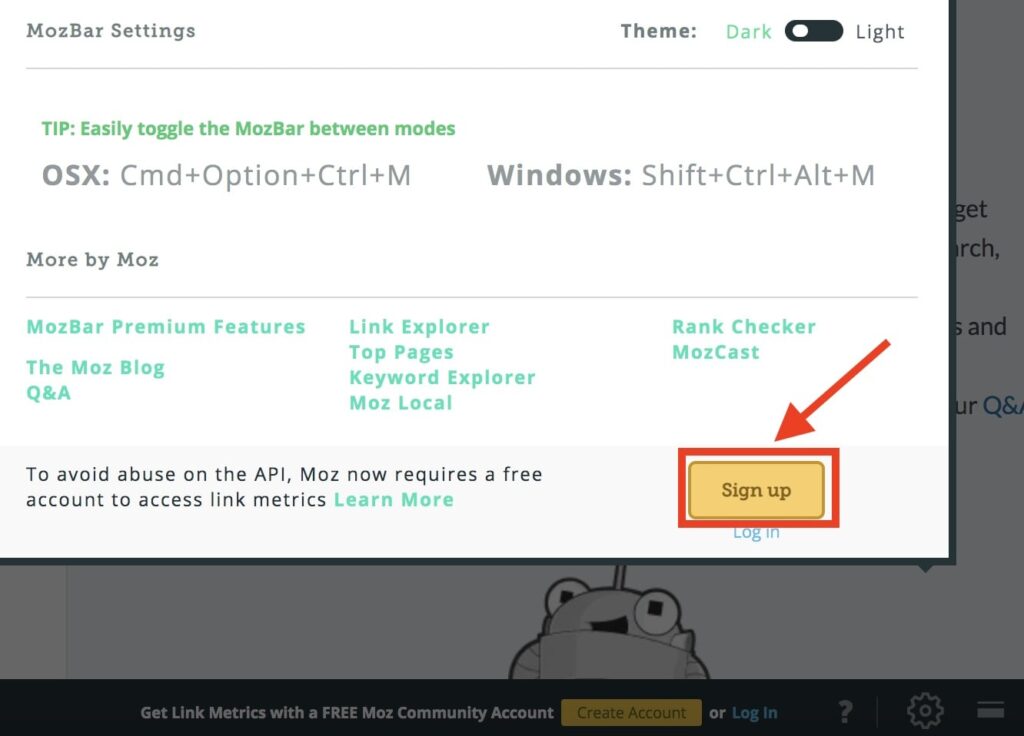Image resolution: width=1024 pixels, height=736 pixels.
Task: Select the Moz Local link
Action: click(401, 403)
